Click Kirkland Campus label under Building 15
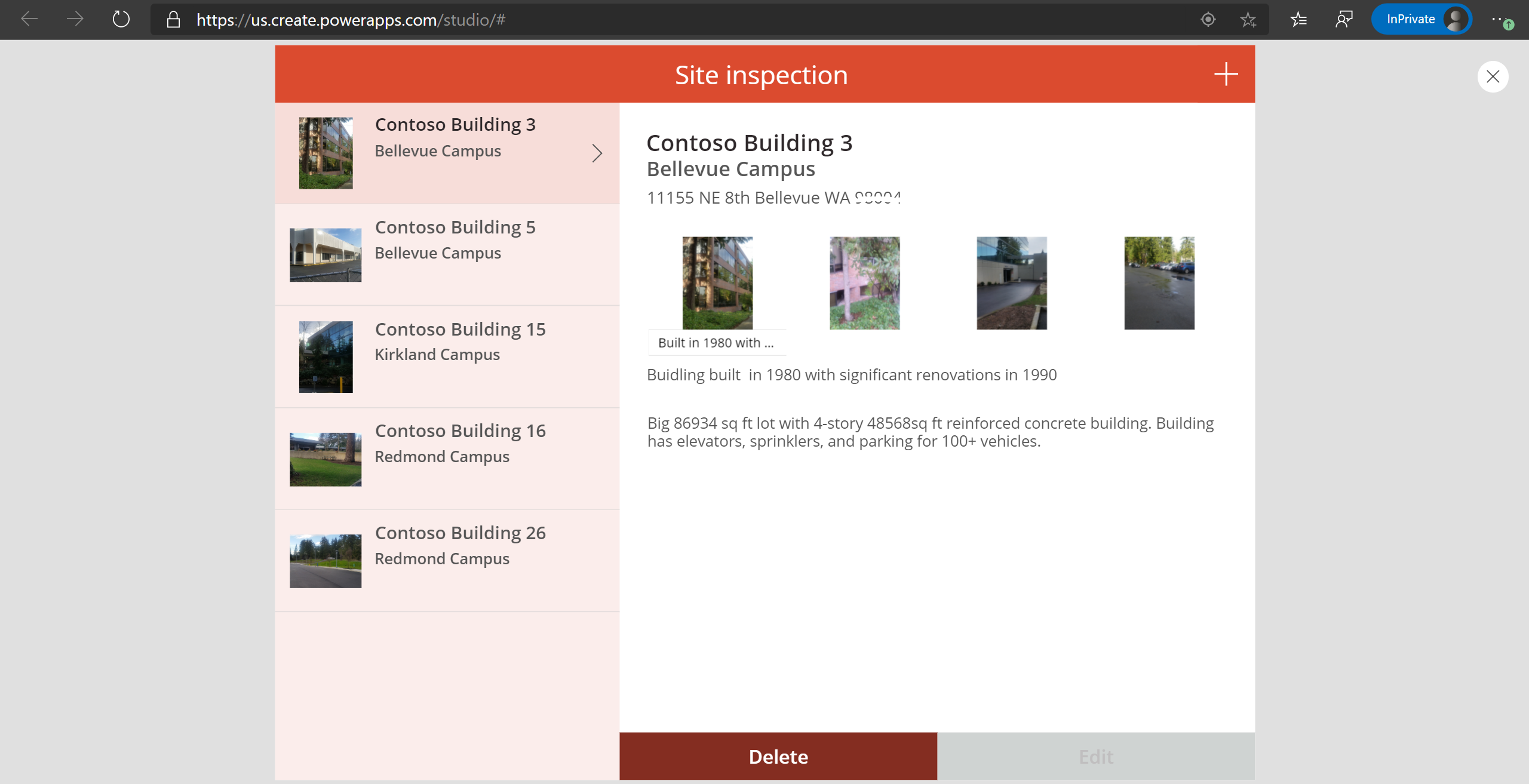The height and width of the screenshot is (784, 1529). pos(437,355)
